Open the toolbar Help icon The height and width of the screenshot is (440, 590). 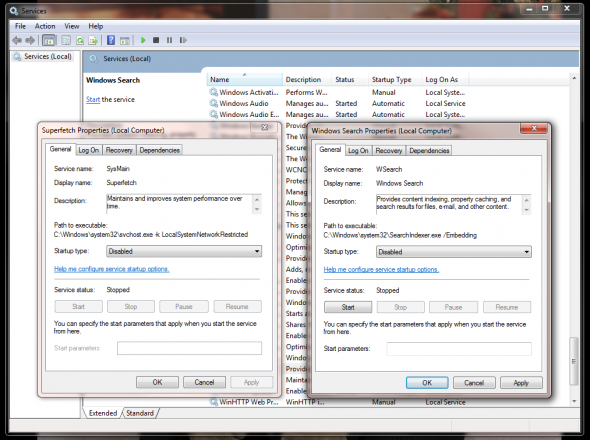point(111,40)
